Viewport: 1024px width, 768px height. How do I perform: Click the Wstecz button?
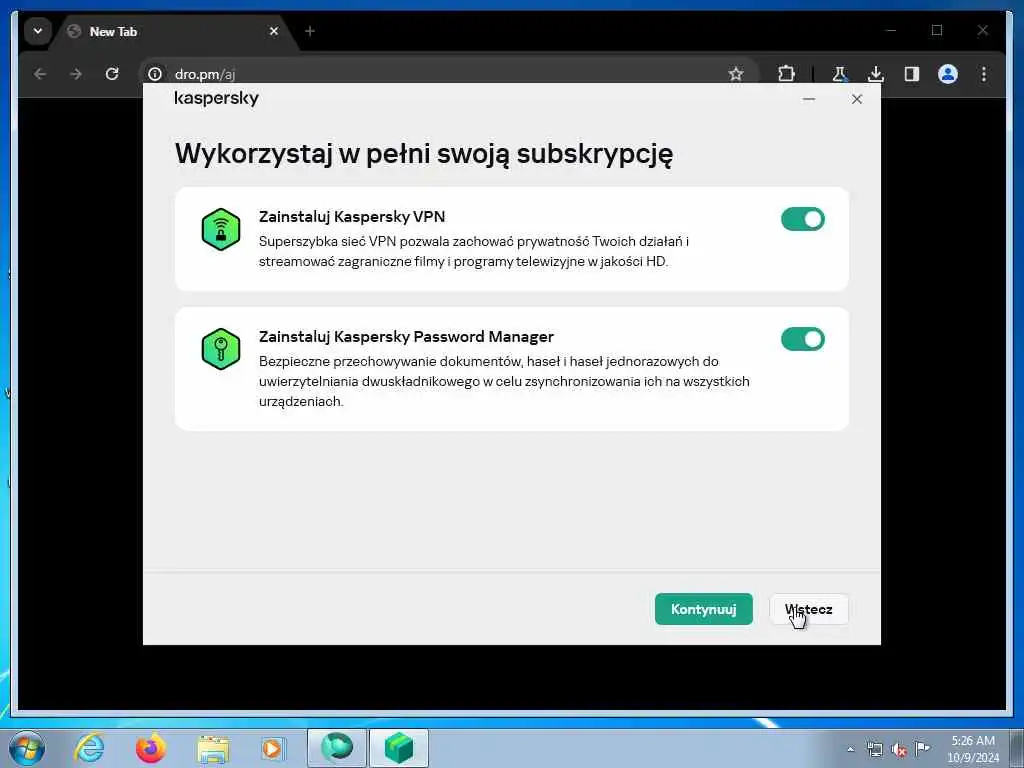point(808,609)
